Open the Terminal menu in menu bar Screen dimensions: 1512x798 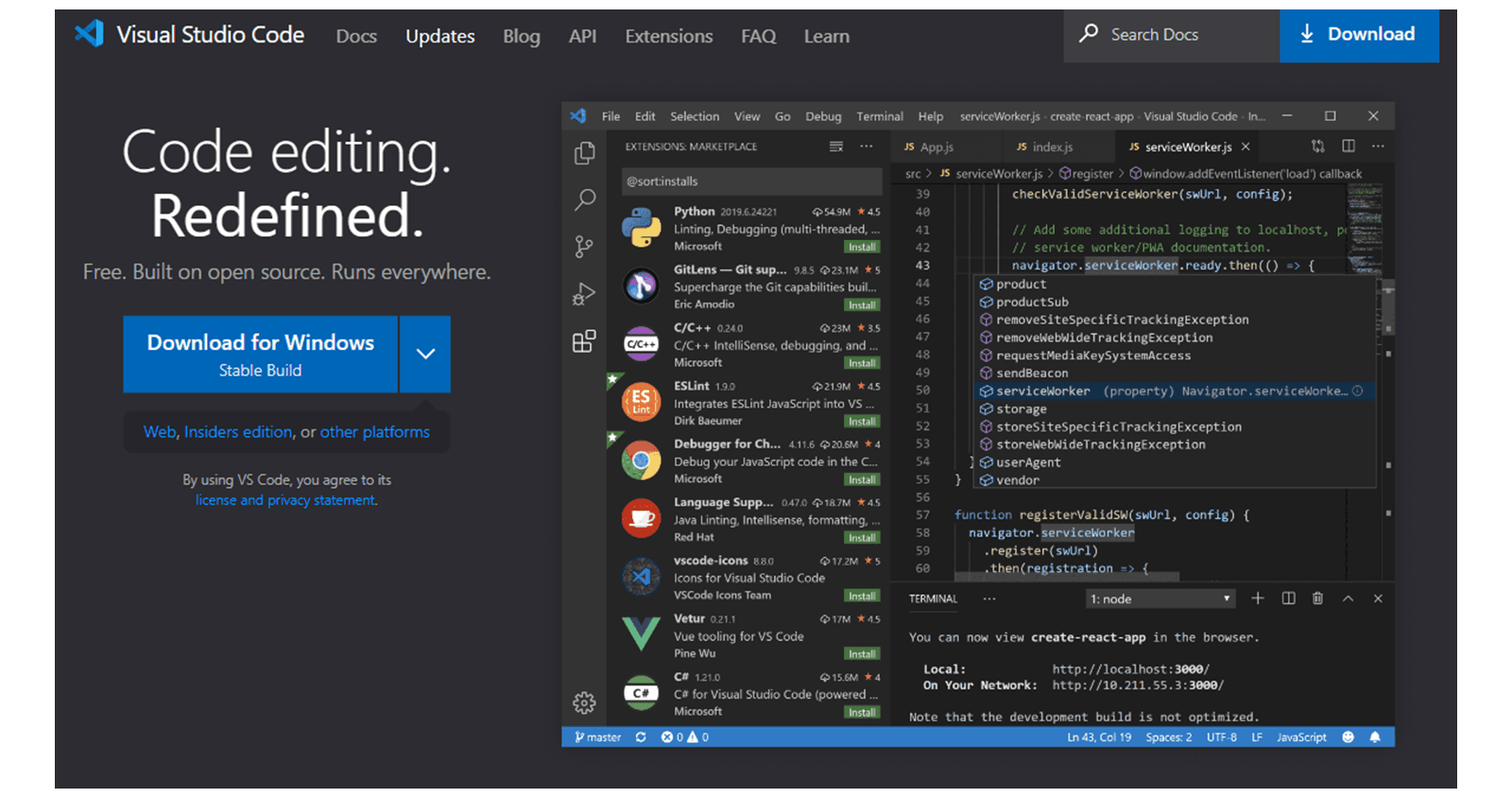tap(880, 116)
